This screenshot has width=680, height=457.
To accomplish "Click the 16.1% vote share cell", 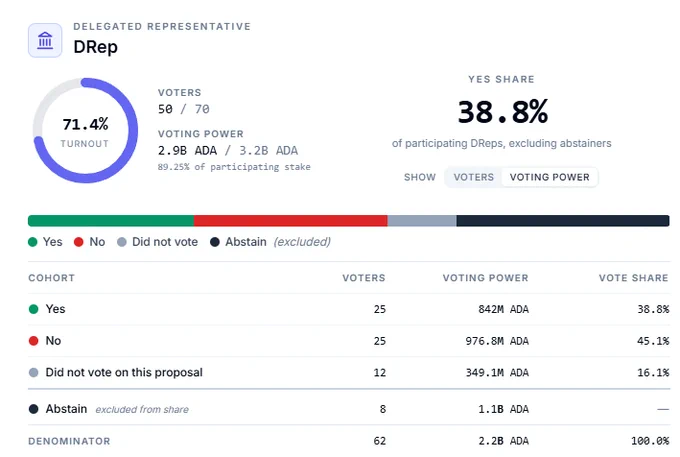I will tap(653, 373).
